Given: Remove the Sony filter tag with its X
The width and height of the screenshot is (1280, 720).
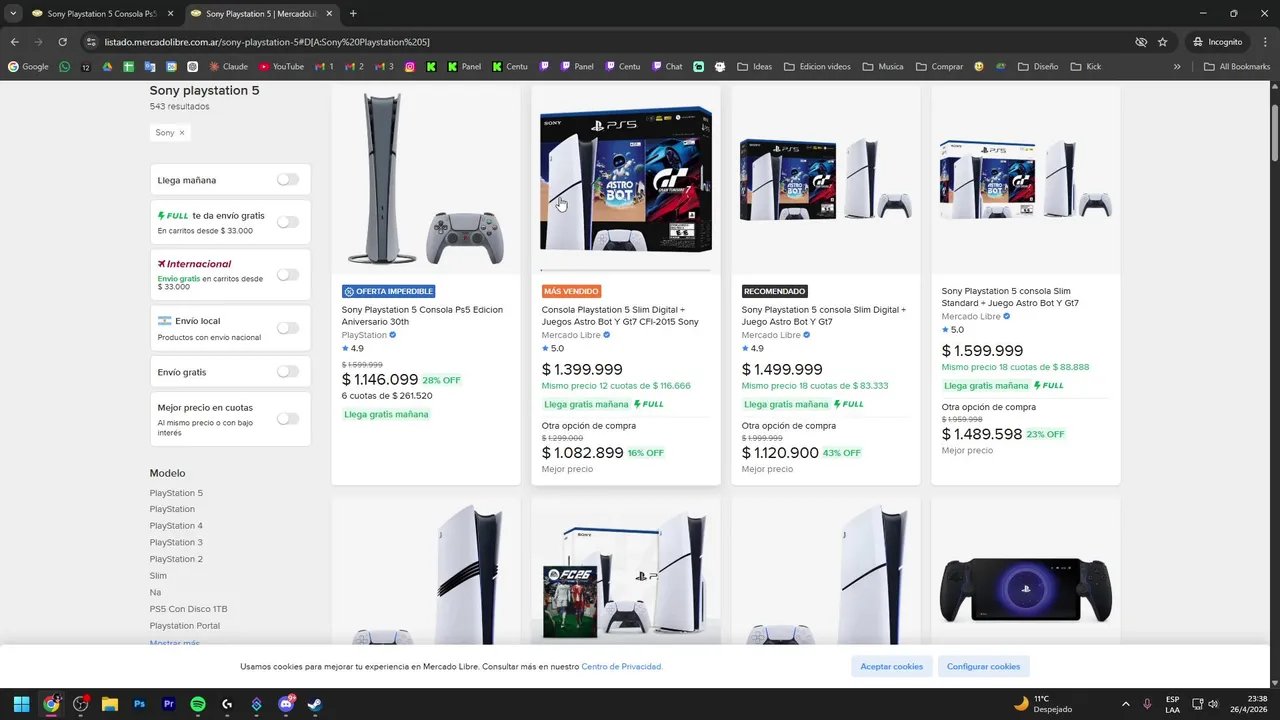Looking at the screenshot, I should coord(181,132).
